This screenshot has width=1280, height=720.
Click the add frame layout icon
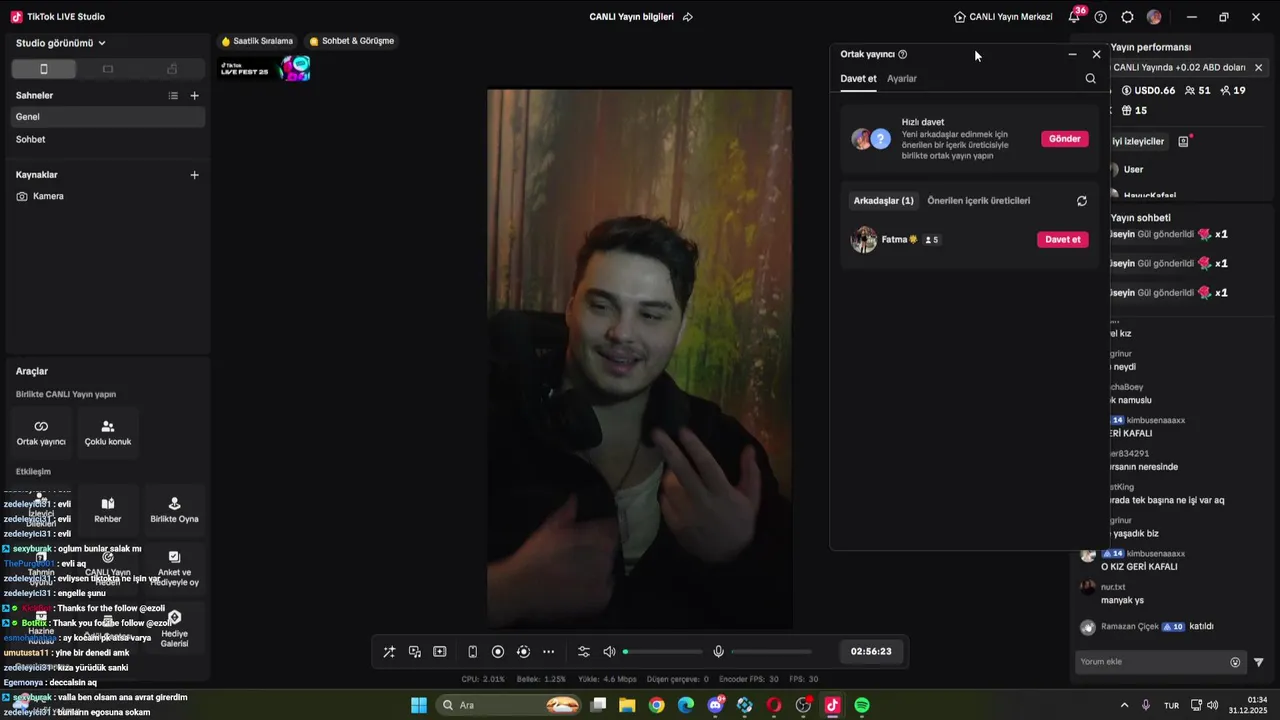439,652
